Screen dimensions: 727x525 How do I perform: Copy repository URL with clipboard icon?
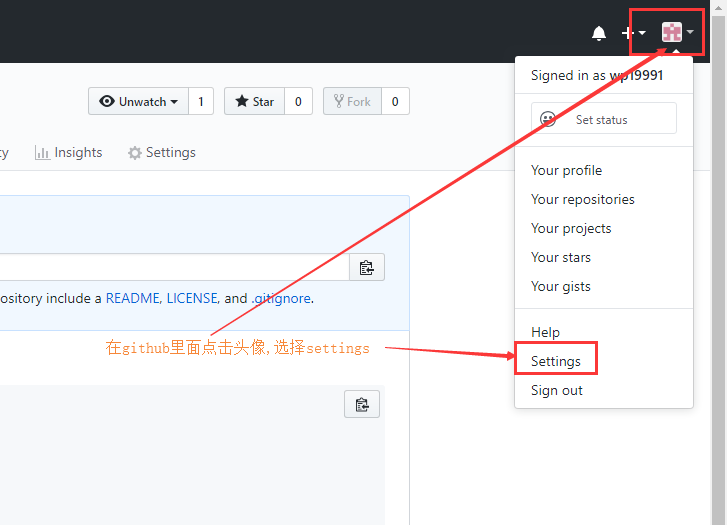(x=366, y=267)
